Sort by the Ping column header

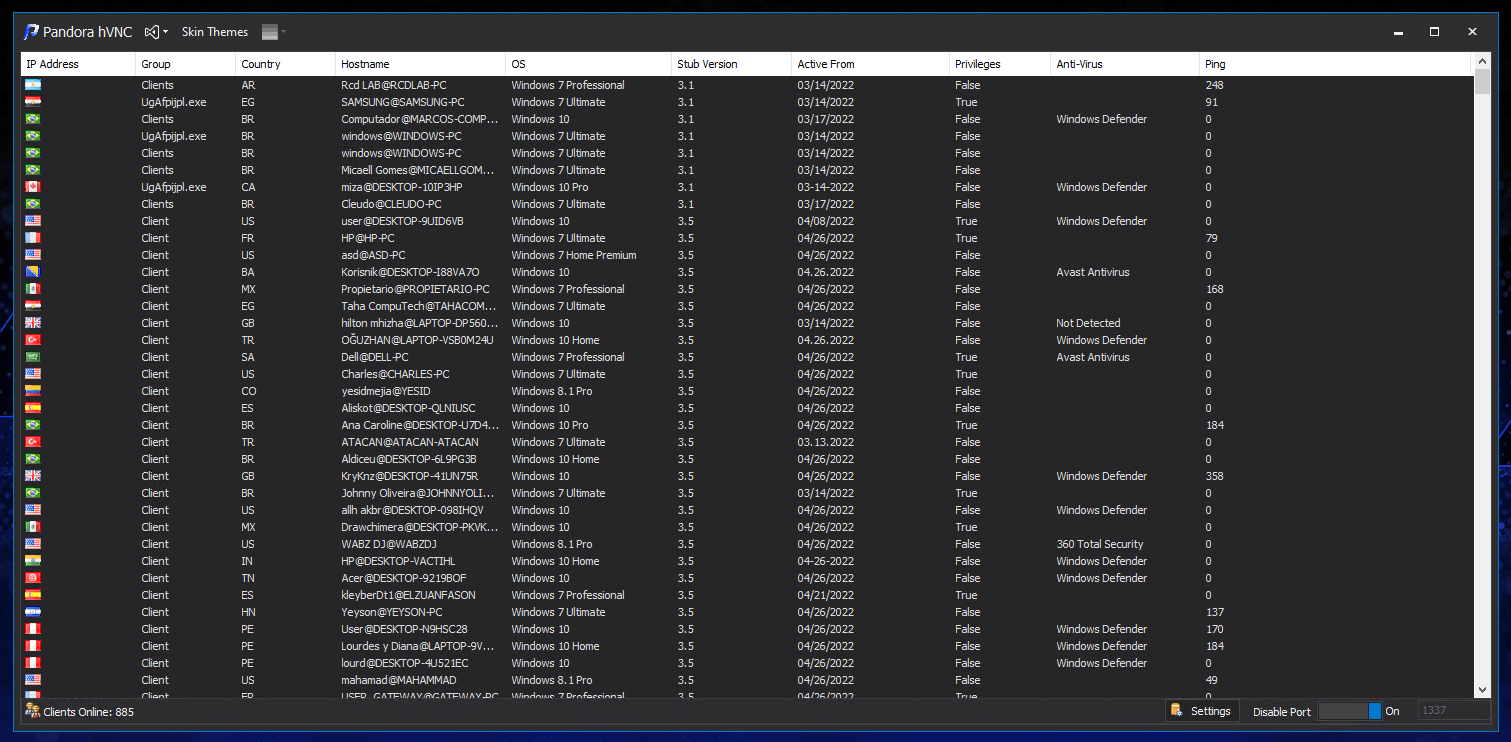1336,64
